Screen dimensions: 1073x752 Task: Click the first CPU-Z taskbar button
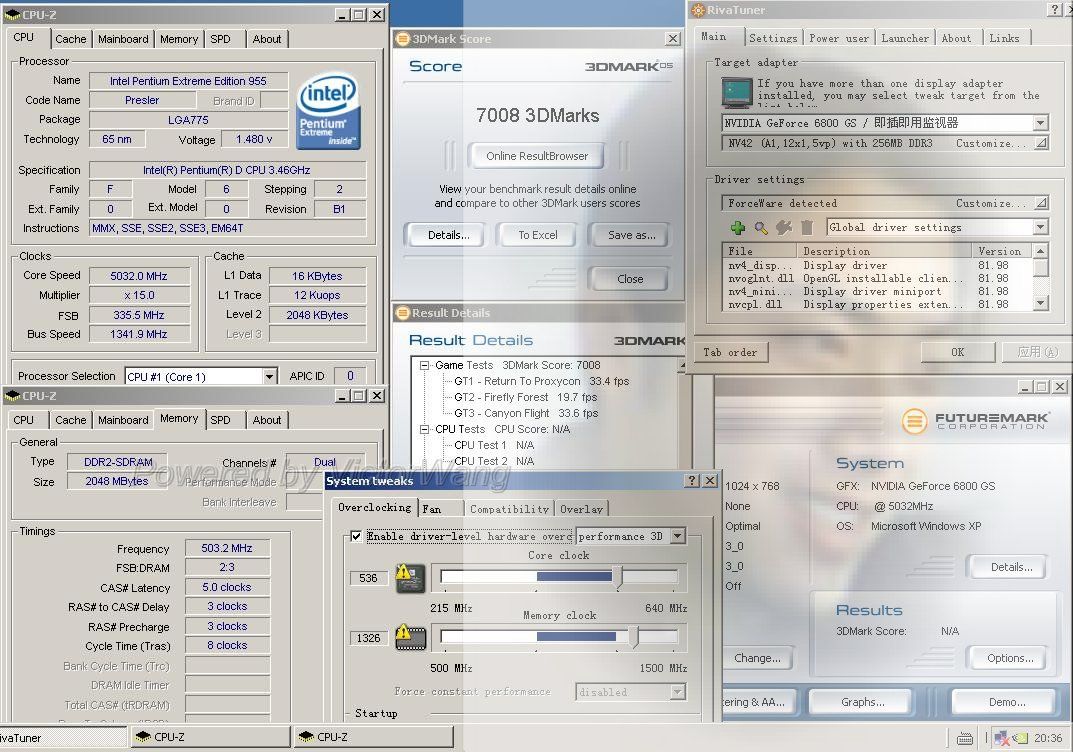211,738
